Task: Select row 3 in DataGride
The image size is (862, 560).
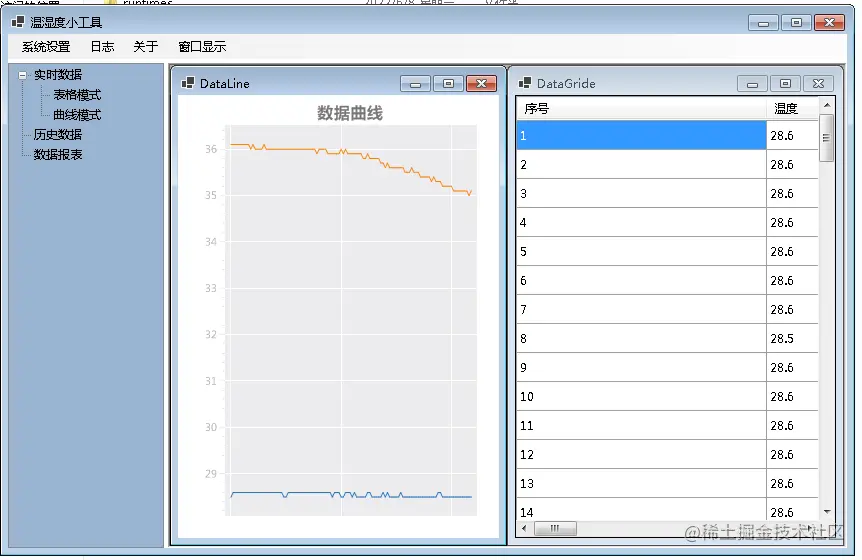Action: pyautogui.click(x=667, y=193)
